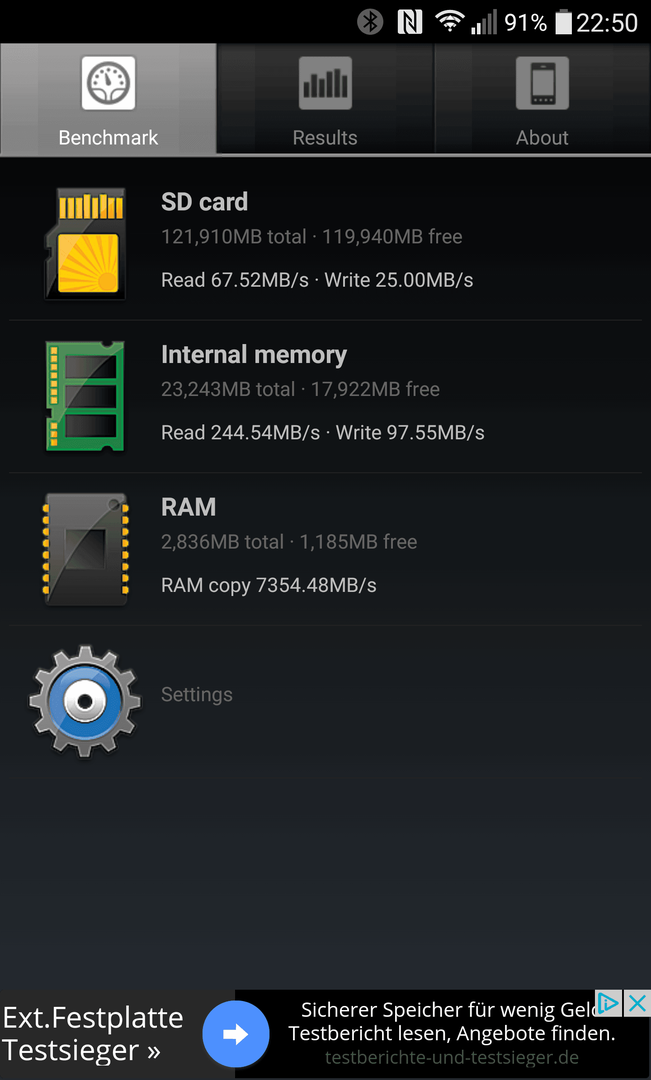Switch to the About tab label

[542, 138]
